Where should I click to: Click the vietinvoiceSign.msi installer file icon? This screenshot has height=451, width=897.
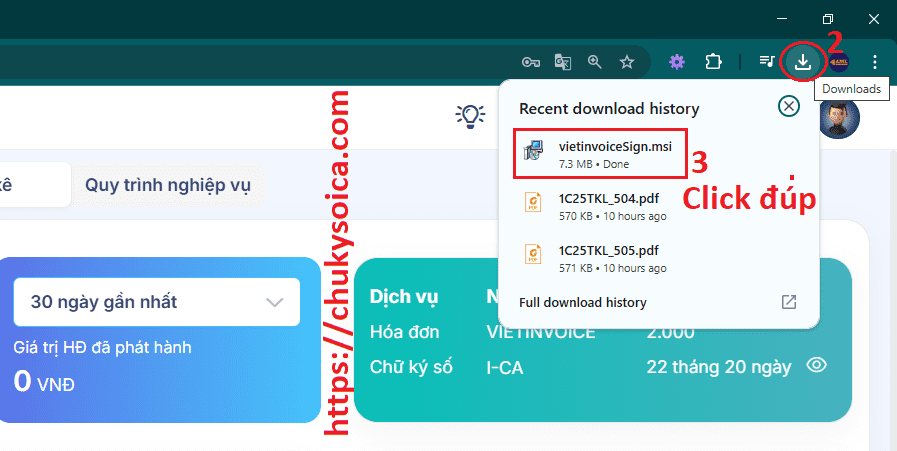click(533, 151)
